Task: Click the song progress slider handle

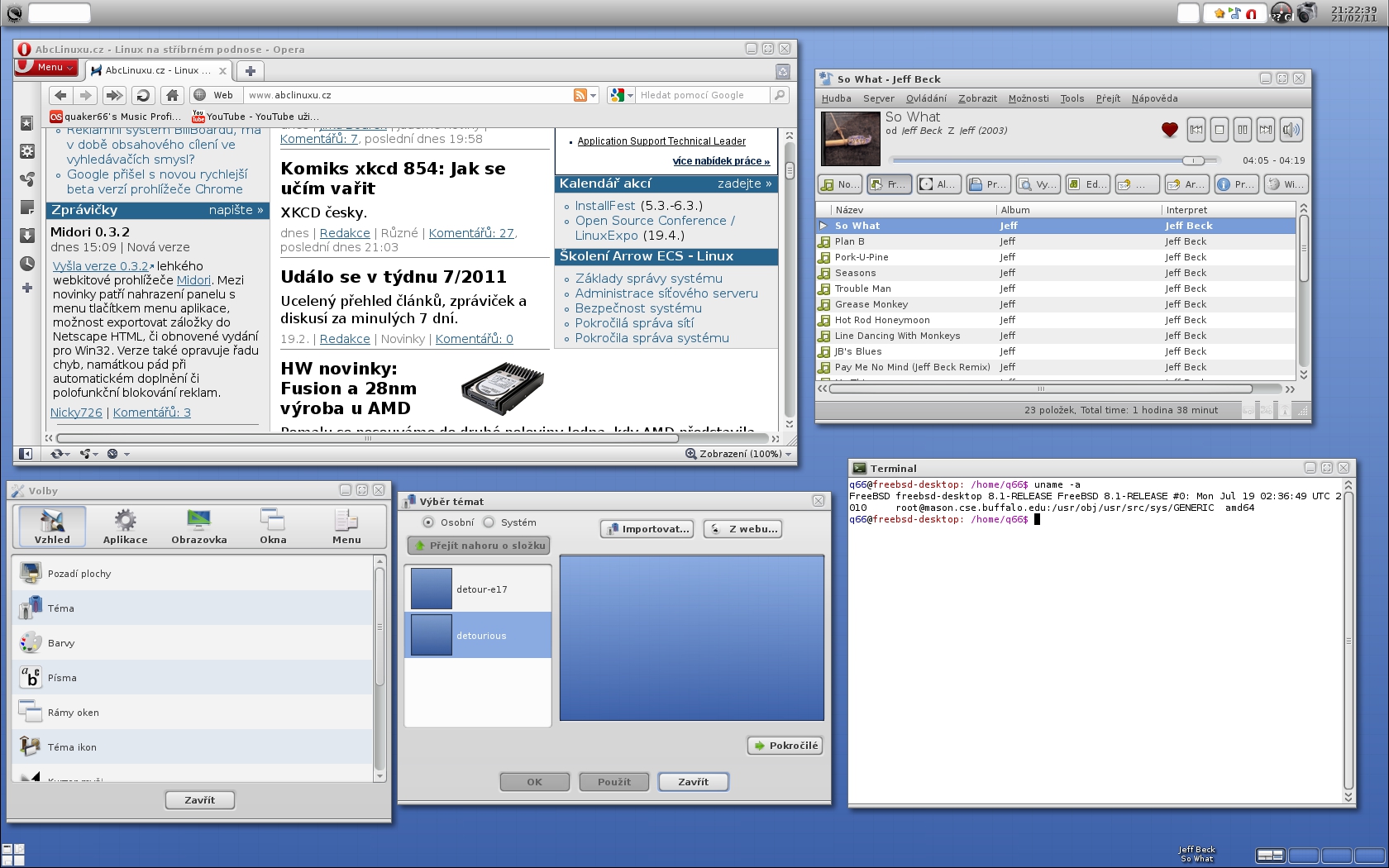Action: [x=1193, y=160]
